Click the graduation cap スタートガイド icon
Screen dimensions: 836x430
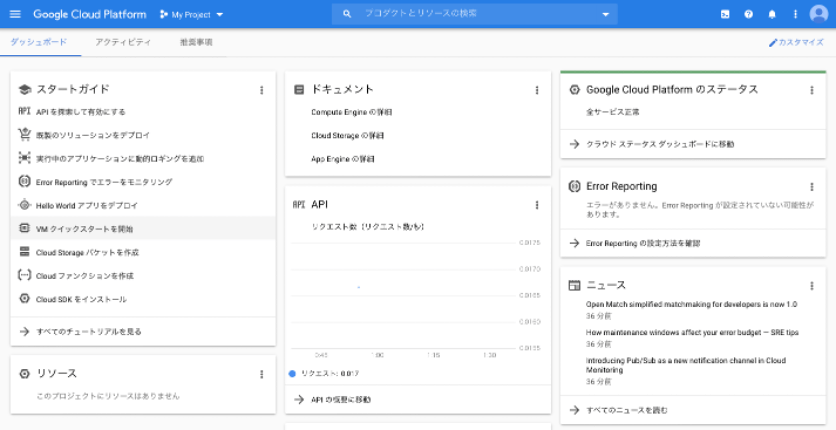pos(24,90)
